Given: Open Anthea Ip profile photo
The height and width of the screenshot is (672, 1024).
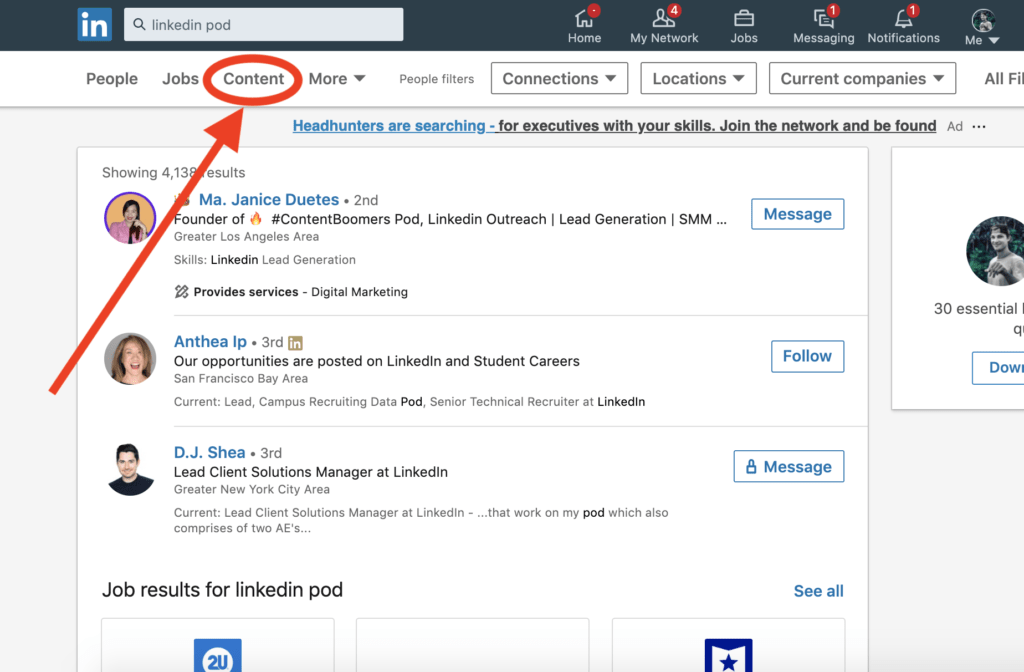Looking at the screenshot, I should click(x=130, y=359).
